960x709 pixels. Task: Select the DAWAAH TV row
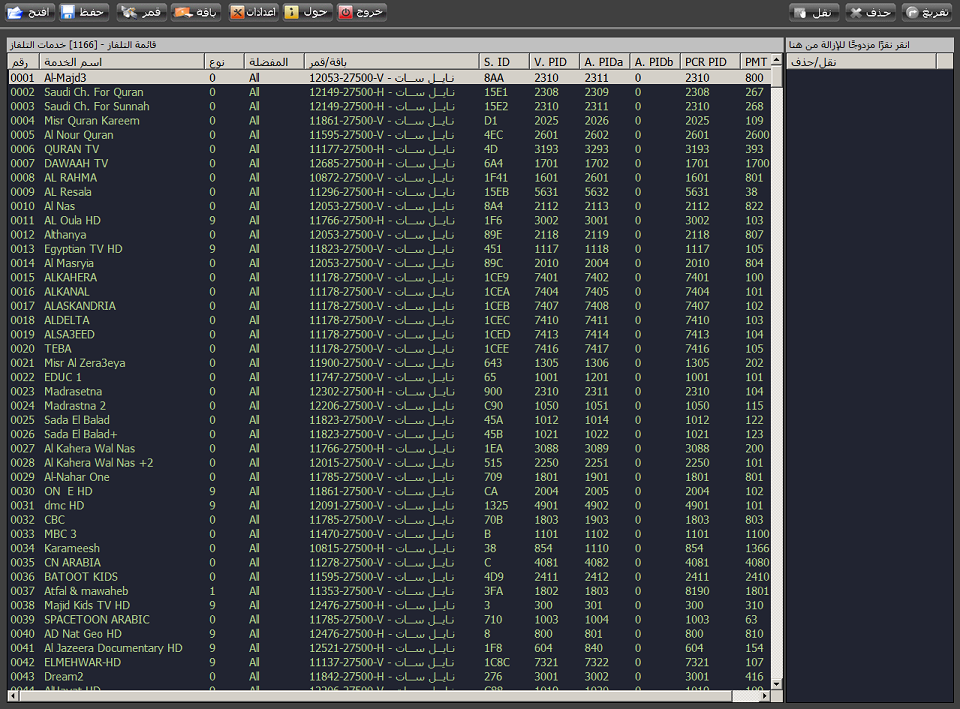(x=389, y=163)
